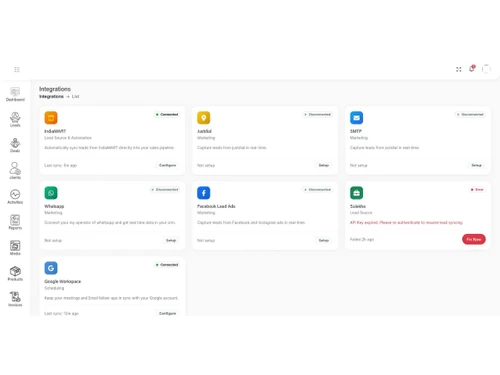Click Setup on the Justdial card

point(324,165)
